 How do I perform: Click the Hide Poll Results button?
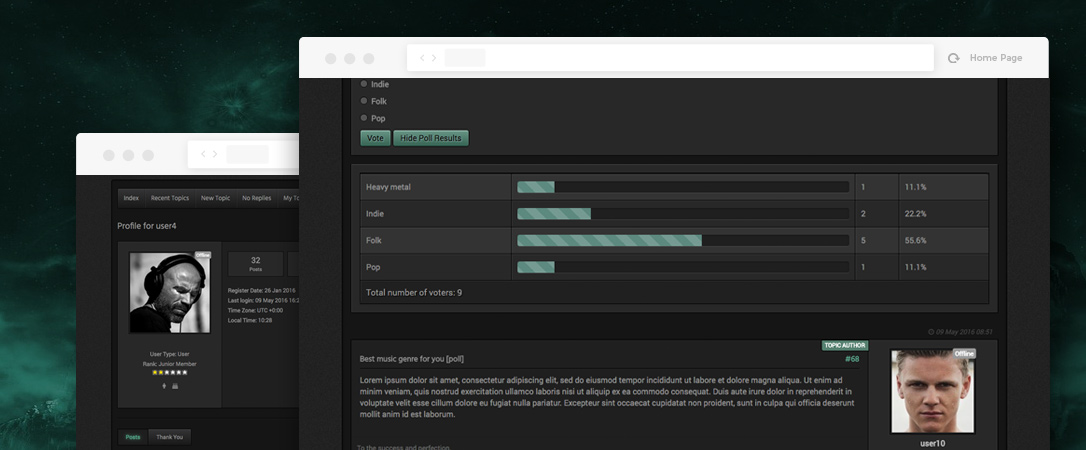pos(431,138)
